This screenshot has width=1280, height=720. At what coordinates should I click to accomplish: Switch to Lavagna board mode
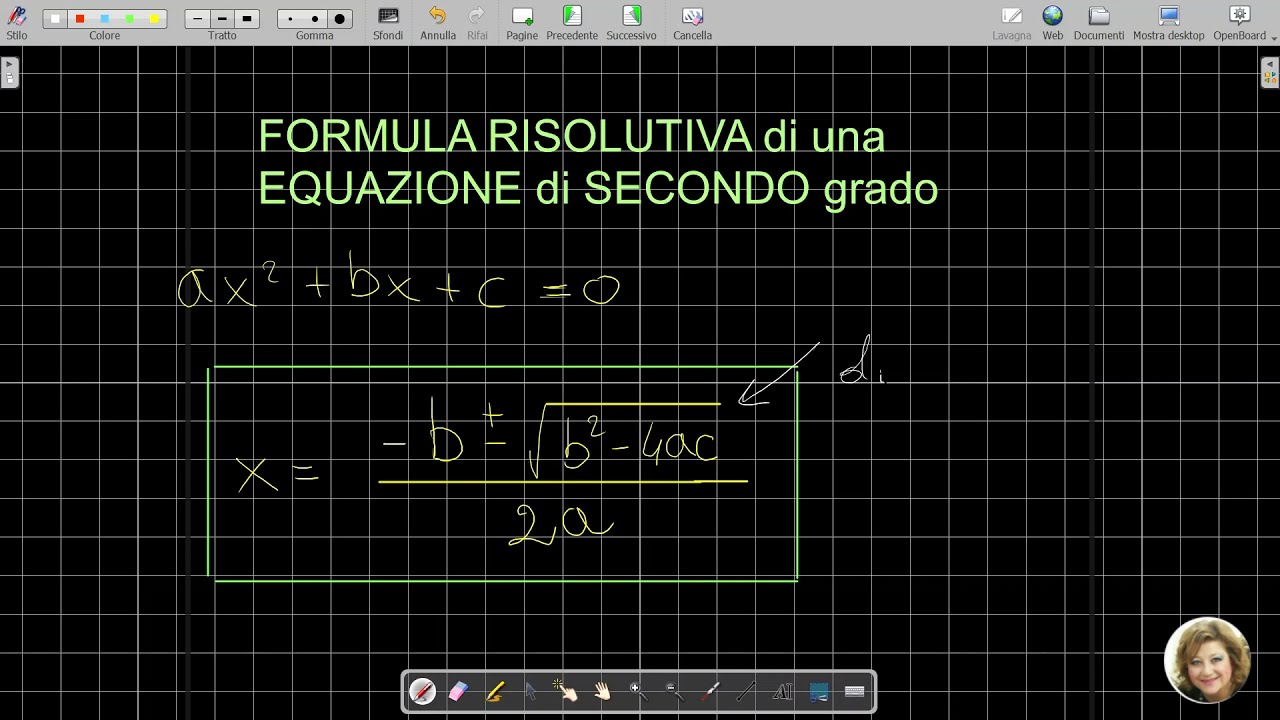(x=1012, y=22)
